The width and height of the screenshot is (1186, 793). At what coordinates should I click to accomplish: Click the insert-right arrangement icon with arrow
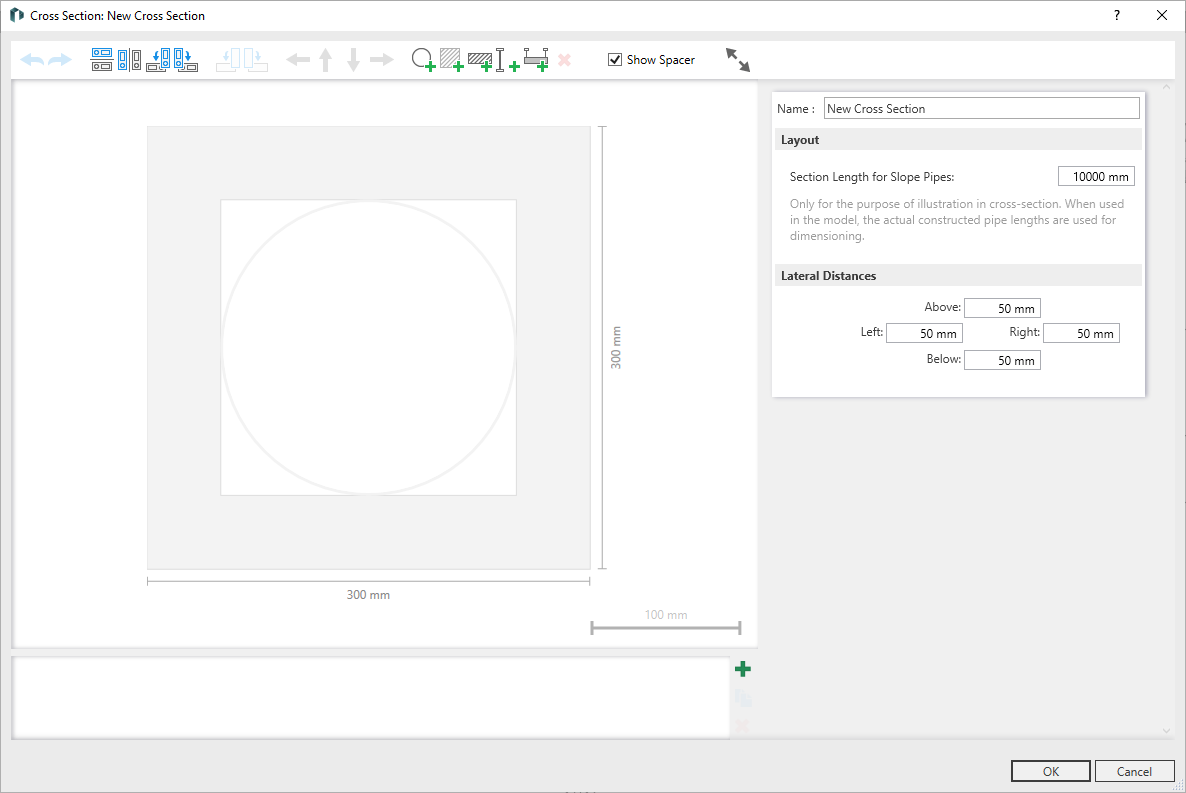click(x=186, y=60)
